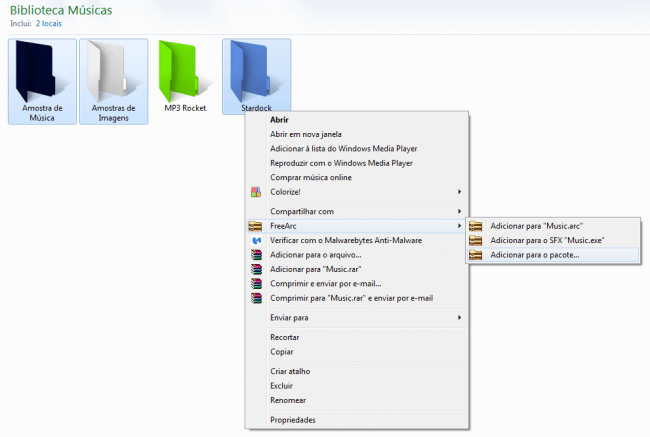Click WinRAR icon beside Adicionar para o arquivo

[256, 255]
